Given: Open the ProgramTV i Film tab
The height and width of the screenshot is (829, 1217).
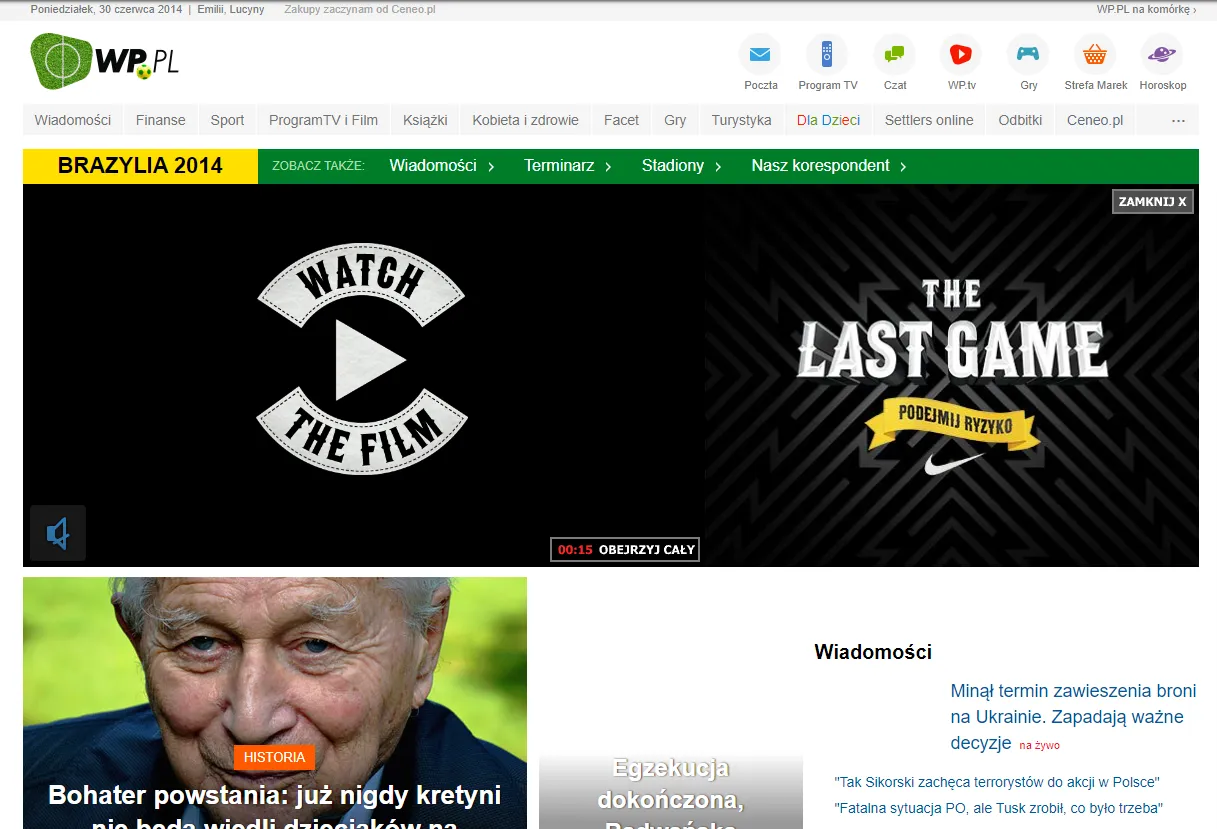Looking at the screenshot, I should click(x=323, y=120).
